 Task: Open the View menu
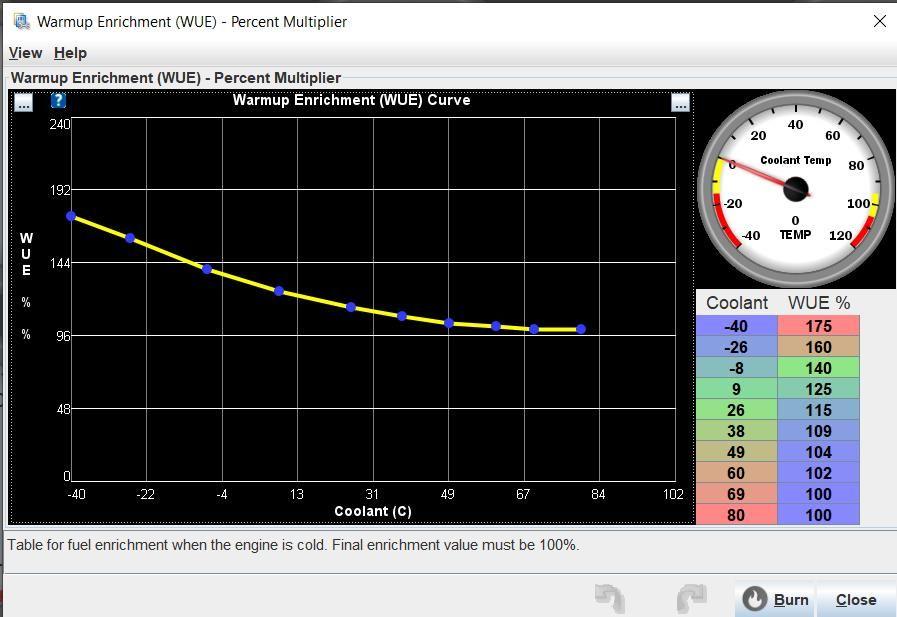point(25,53)
